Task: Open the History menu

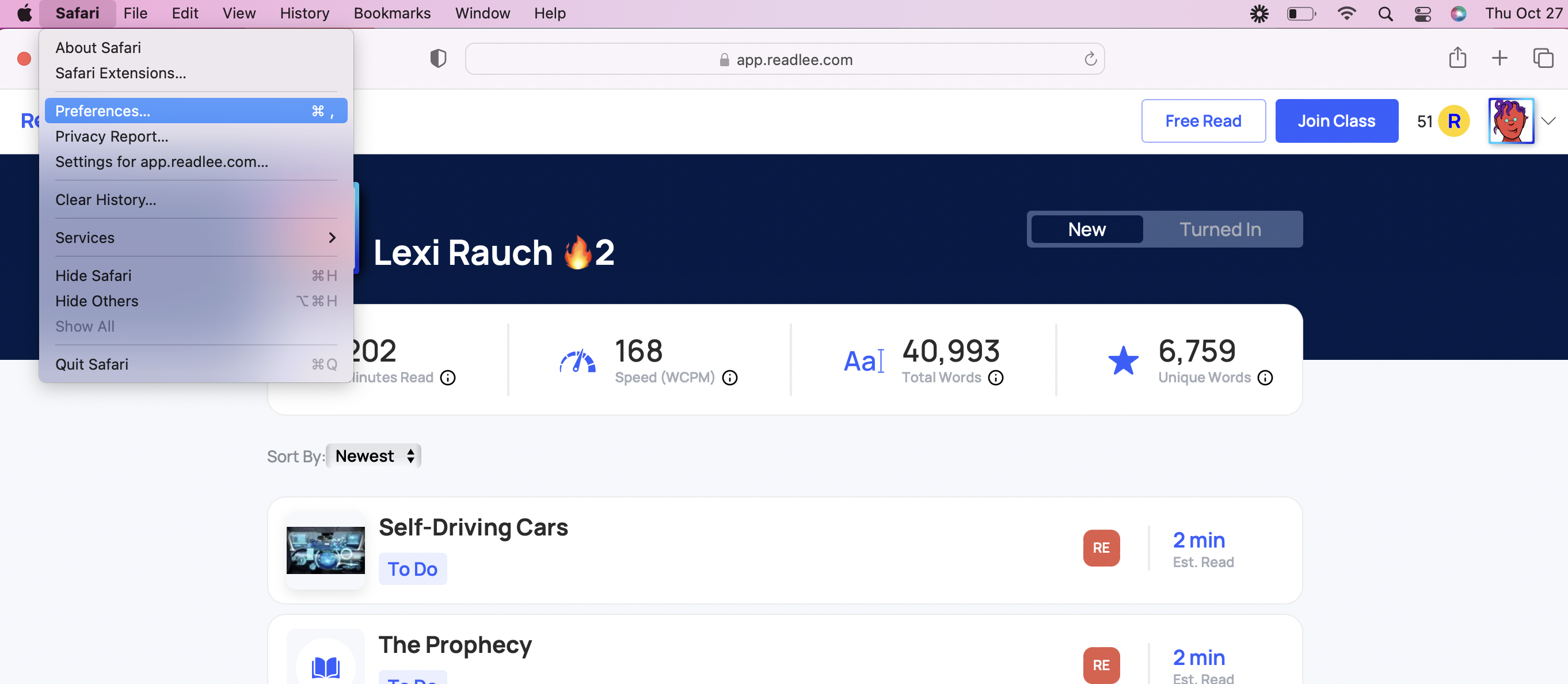Action: 305,13
